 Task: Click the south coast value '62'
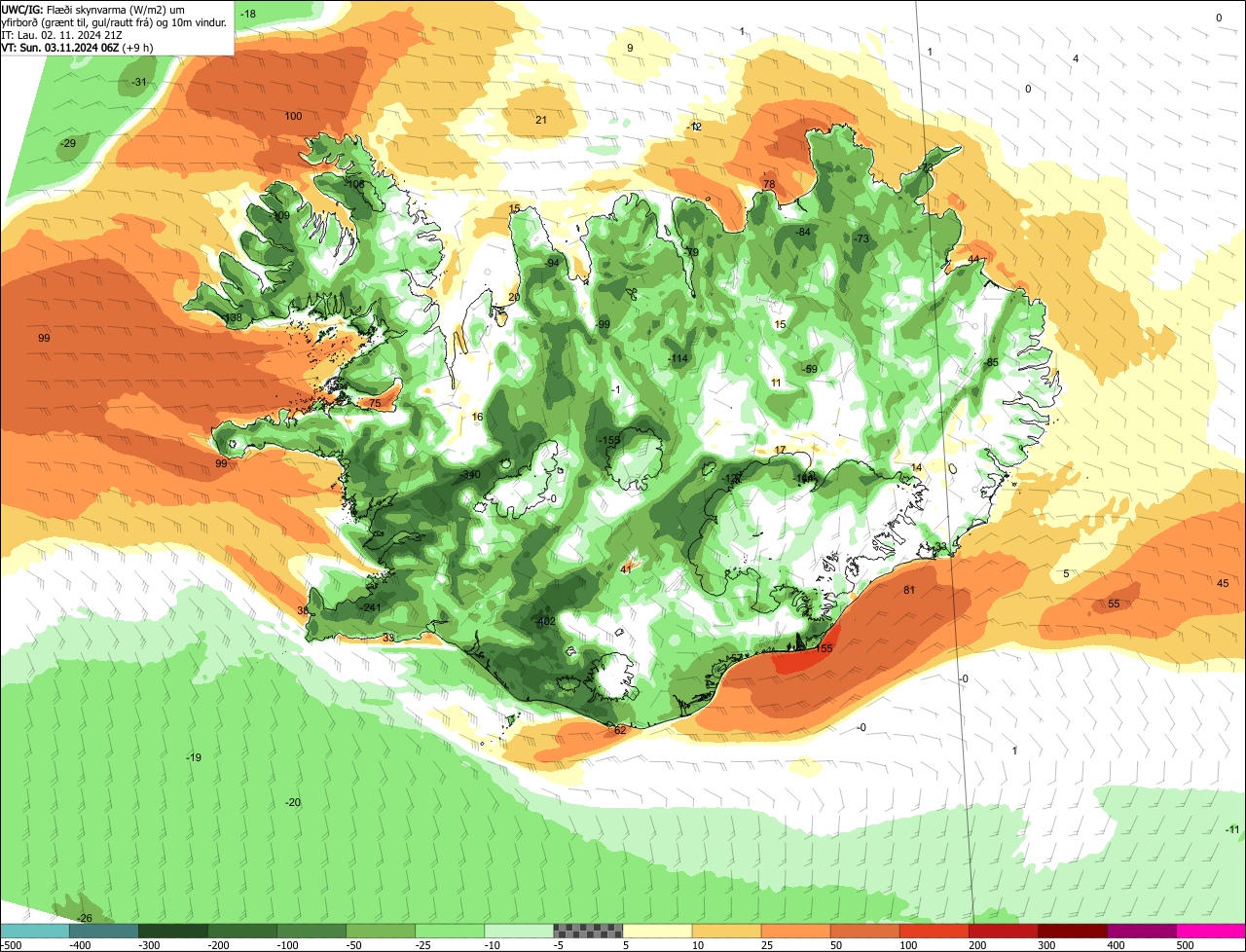(620, 730)
